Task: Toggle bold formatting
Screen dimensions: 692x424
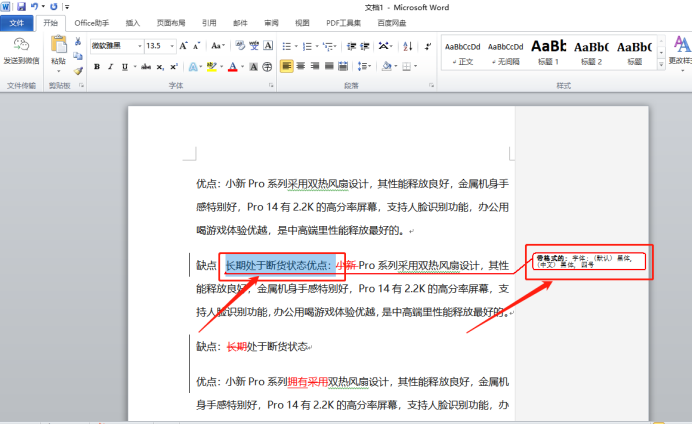Action: click(x=97, y=67)
